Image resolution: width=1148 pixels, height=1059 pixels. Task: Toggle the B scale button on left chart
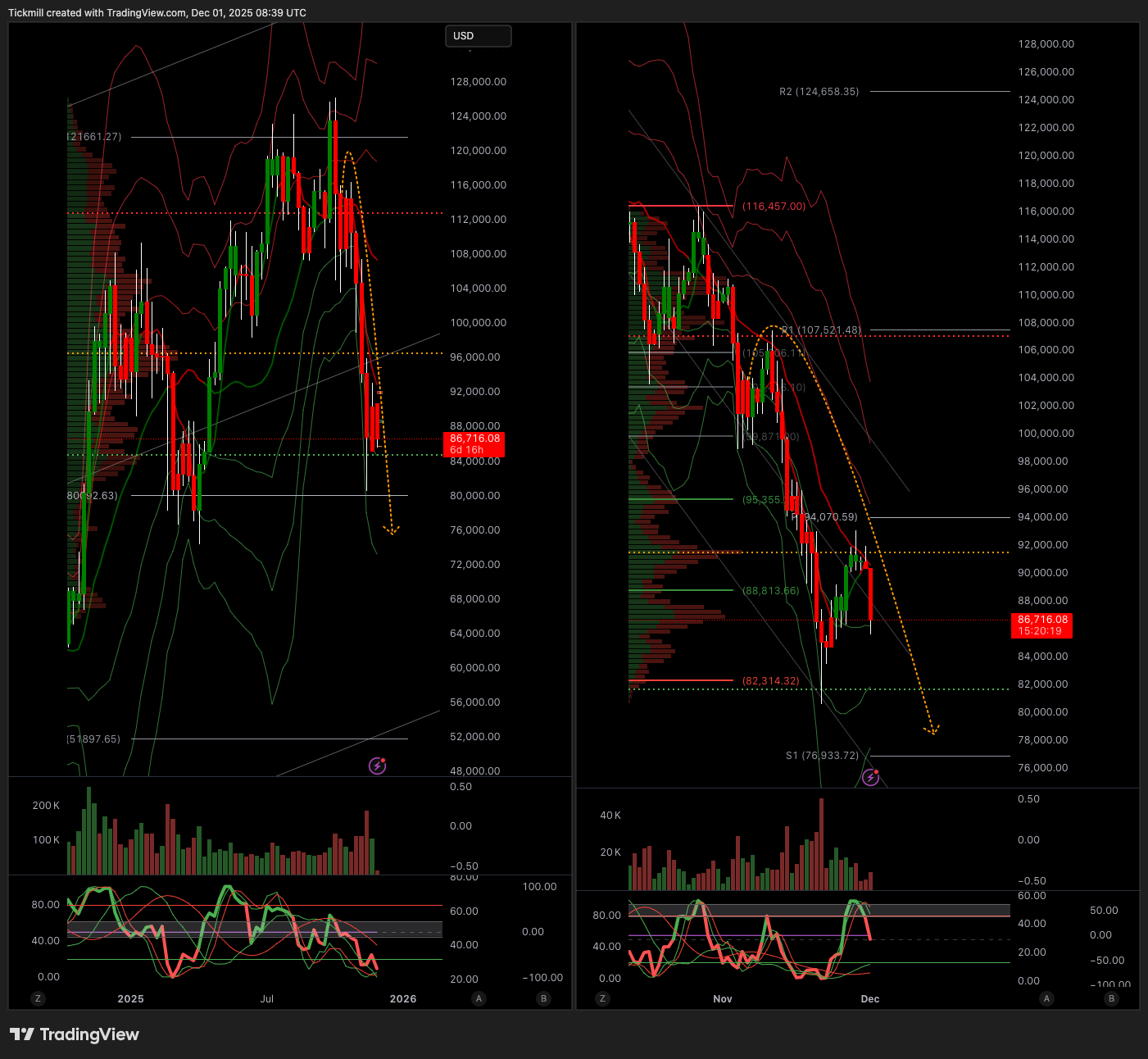pos(543,998)
